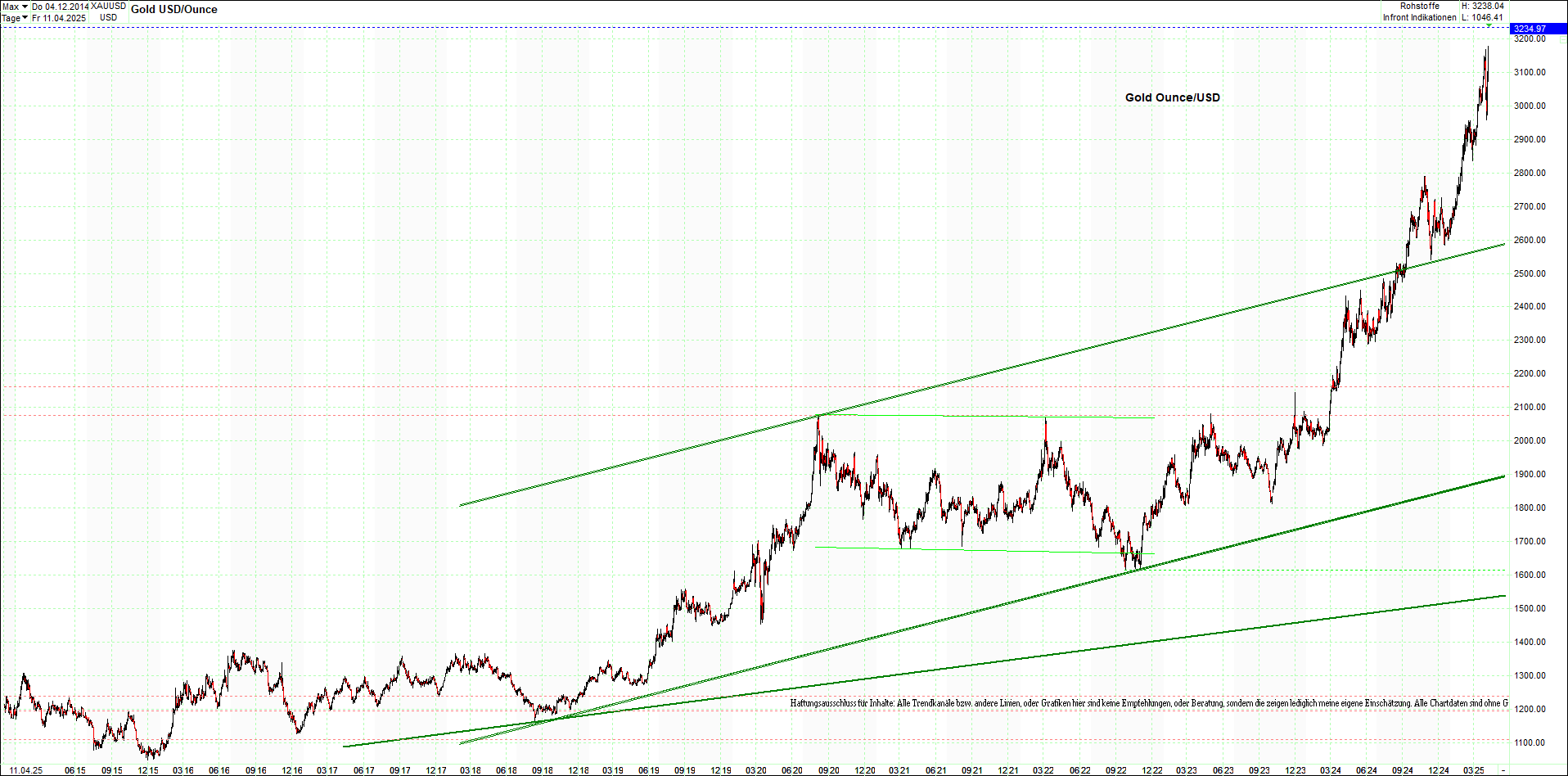Click the XAUUSD symbol field

(109, 7)
